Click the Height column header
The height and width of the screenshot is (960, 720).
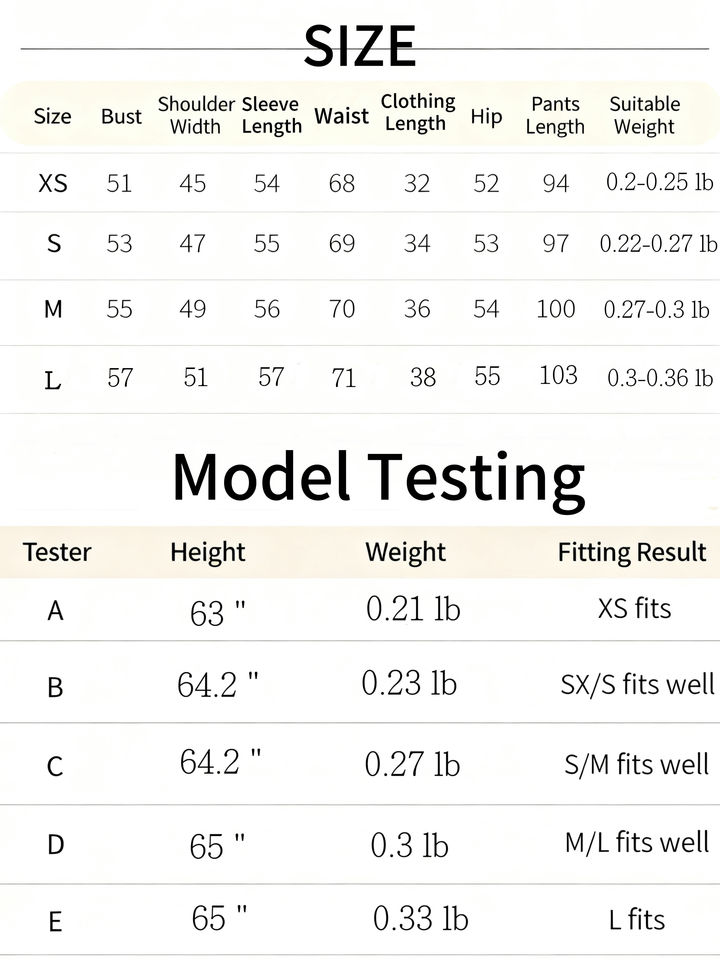[207, 552]
